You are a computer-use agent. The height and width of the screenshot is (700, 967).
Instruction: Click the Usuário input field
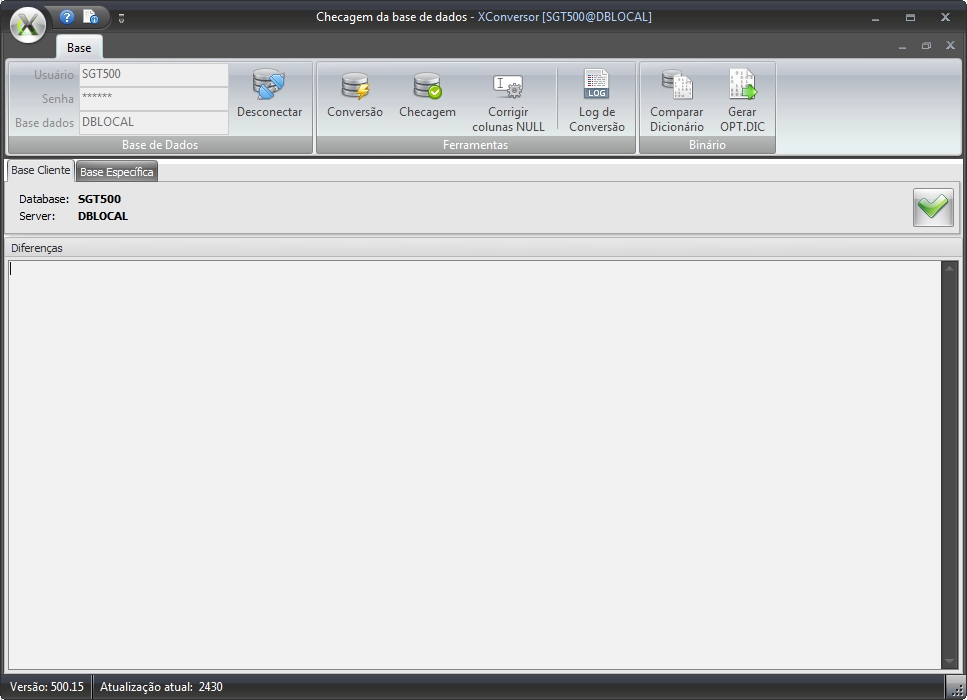153,75
